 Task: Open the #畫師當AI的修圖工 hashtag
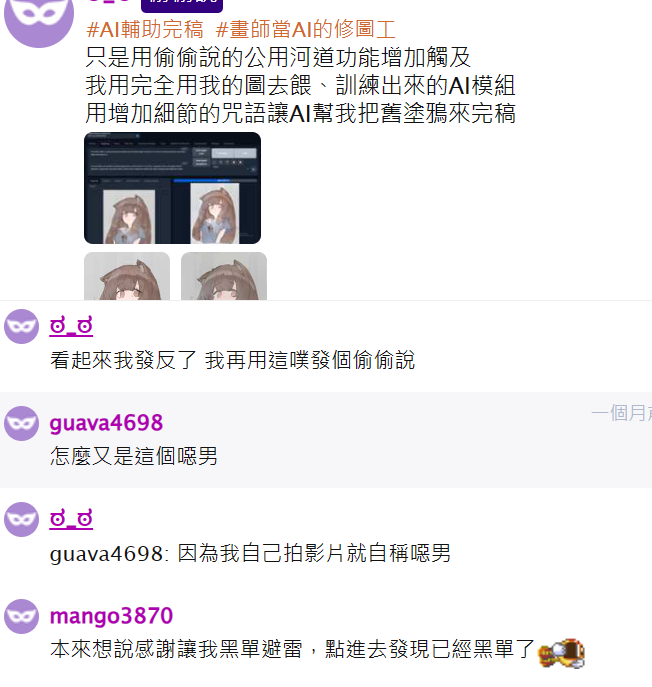(306, 30)
